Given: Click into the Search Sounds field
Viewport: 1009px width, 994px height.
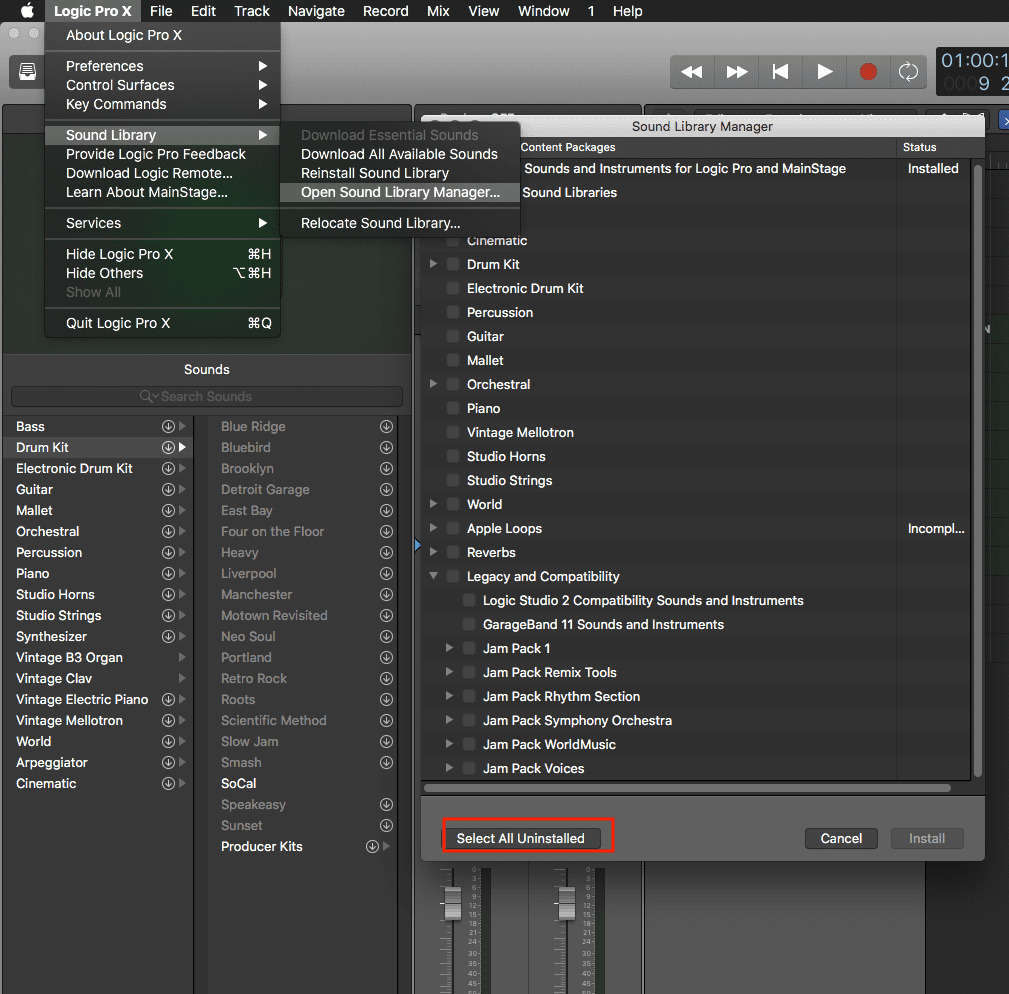Looking at the screenshot, I should point(207,396).
